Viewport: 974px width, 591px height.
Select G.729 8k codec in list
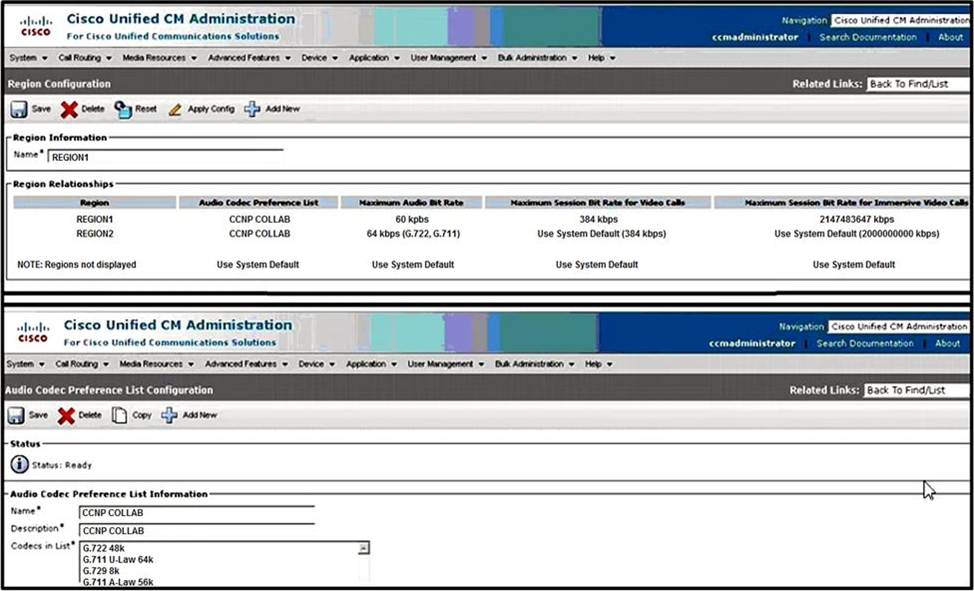coord(101,571)
